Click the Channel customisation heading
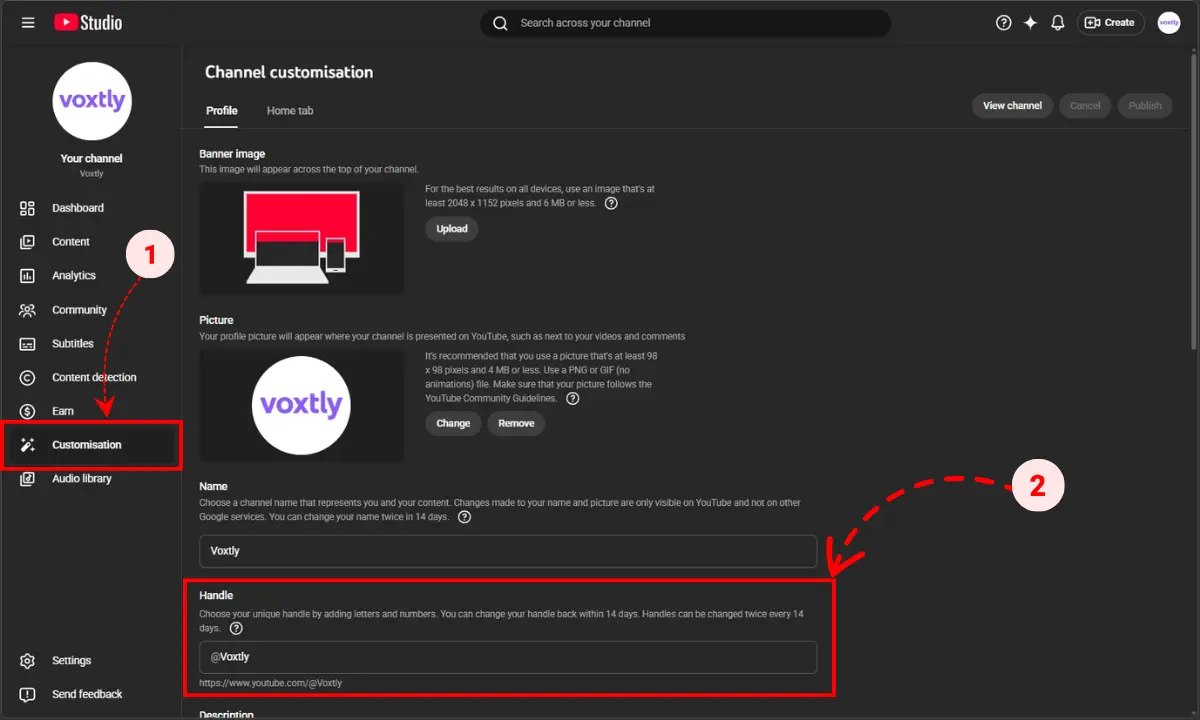The image size is (1200, 720). (x=289, y=72)
